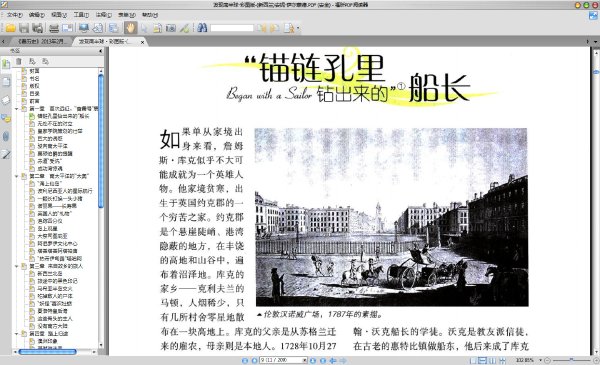Collapse the bookmarks panel with left arrow
The image size is (600, 365).
pyautogui.click(x=101, y=51)
